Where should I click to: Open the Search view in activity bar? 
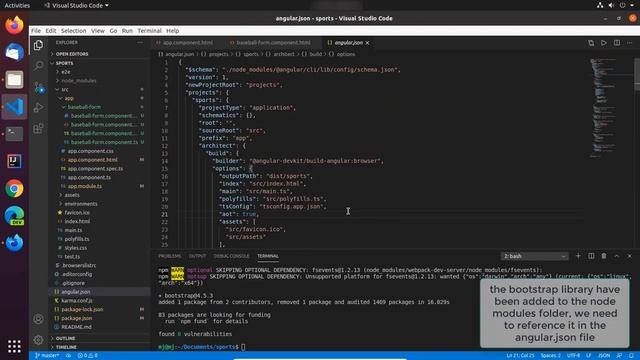point(38,65)
